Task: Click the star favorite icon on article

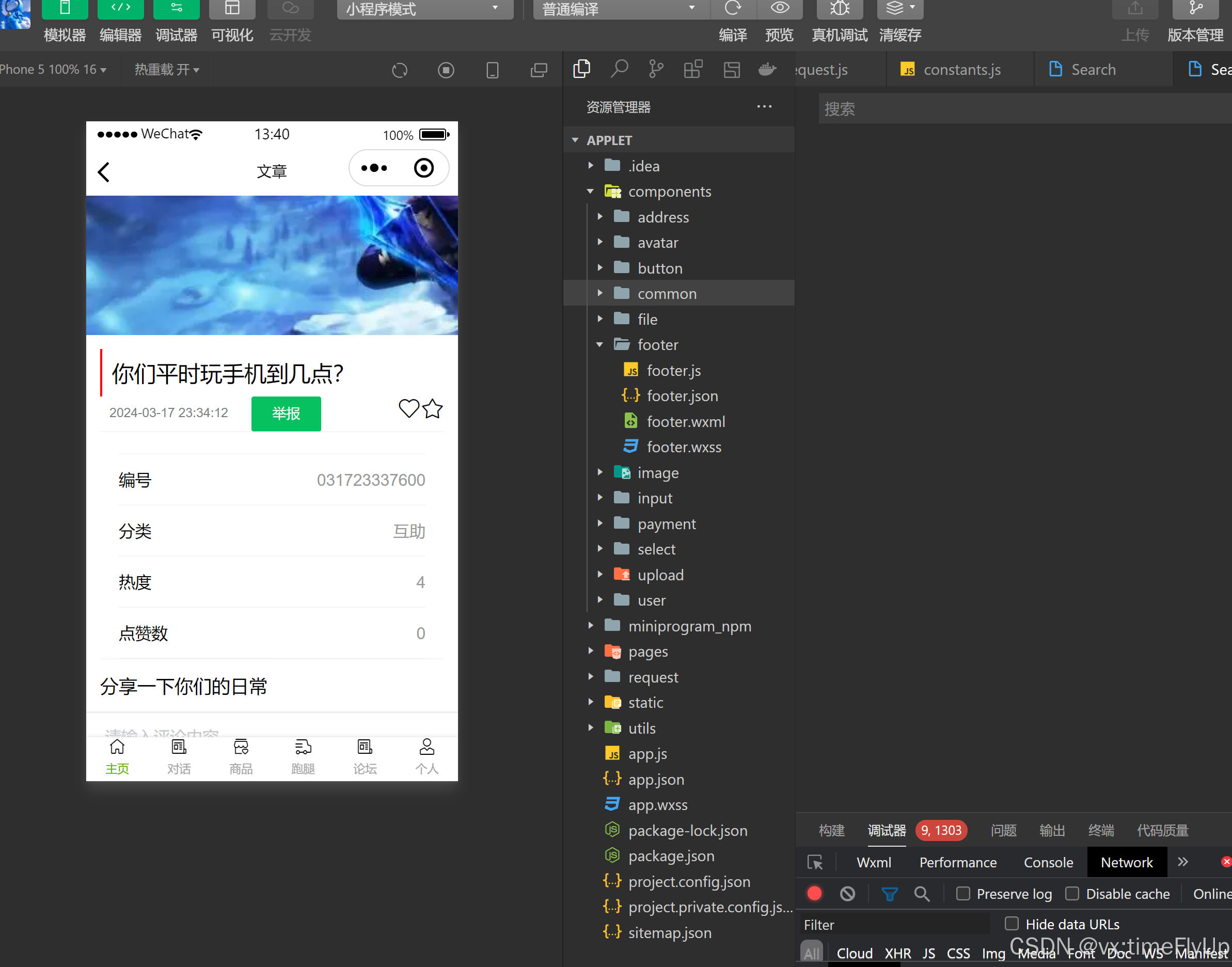Action: [433, 408]
